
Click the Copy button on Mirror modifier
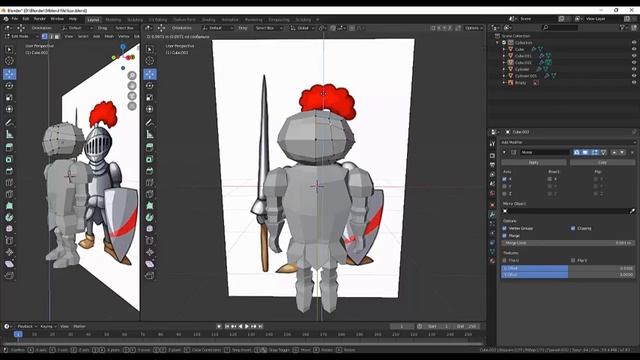click(x=602, y=162)
